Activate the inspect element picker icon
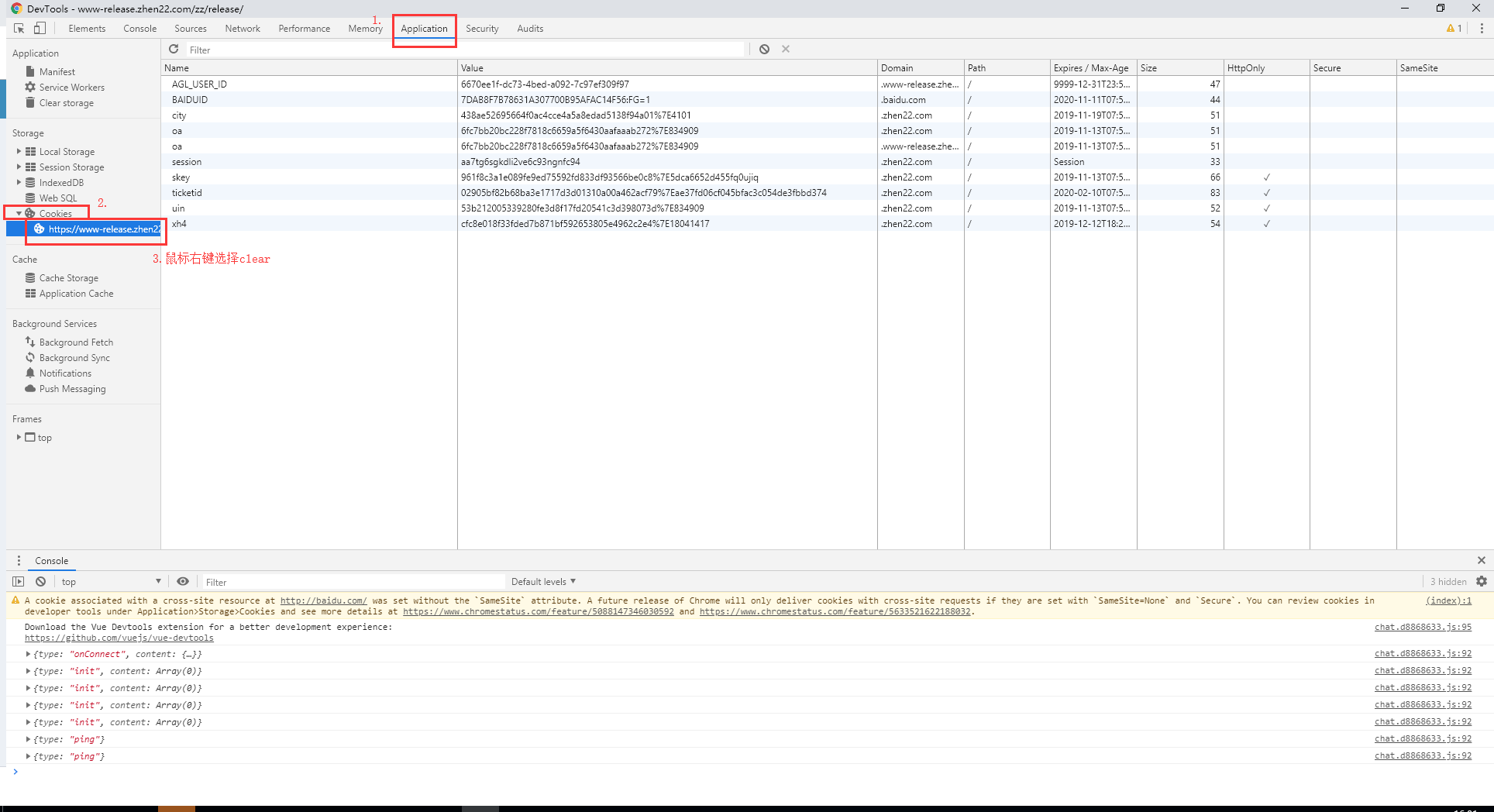1494x812 pixels. (x=19, y=28)
